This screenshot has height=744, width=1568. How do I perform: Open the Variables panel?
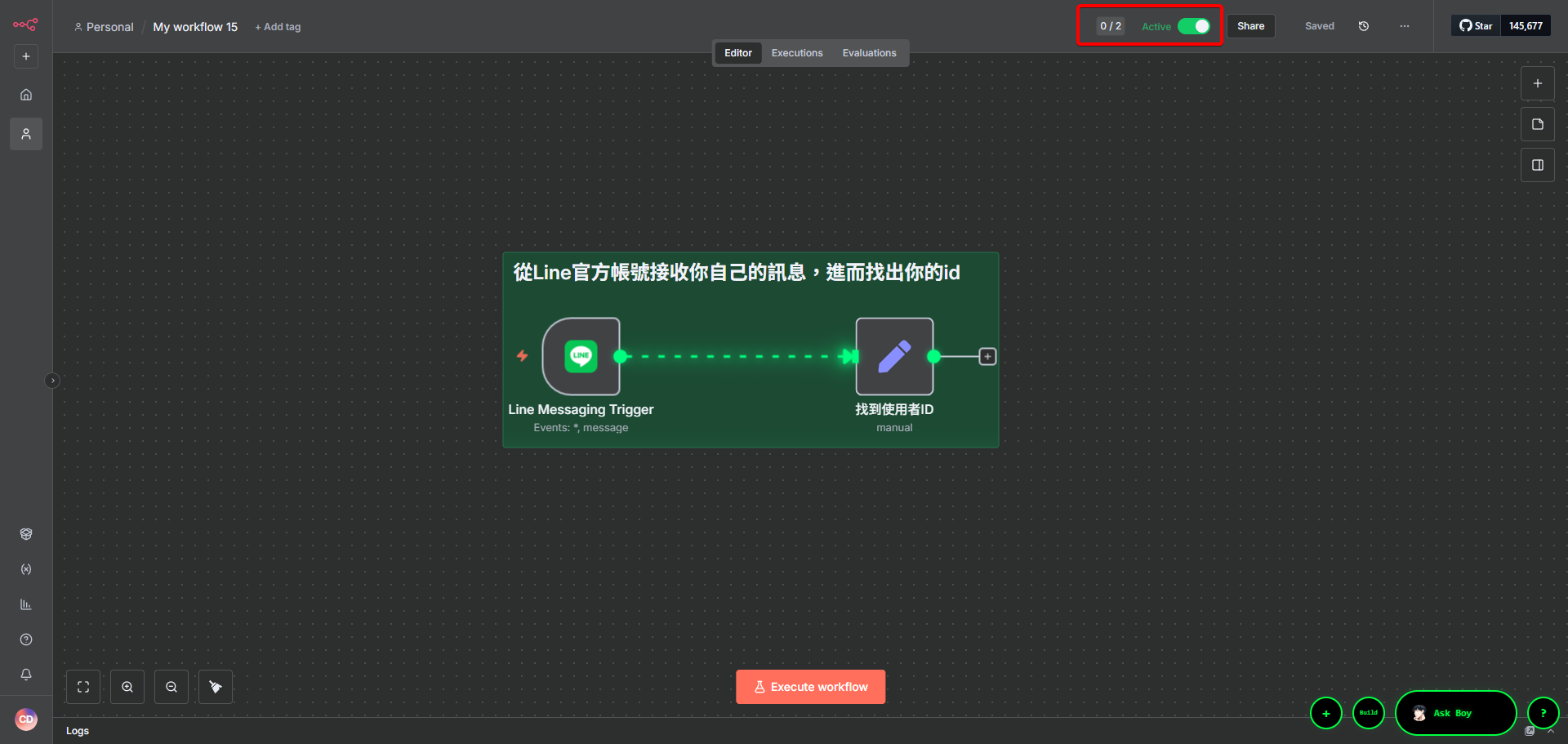coord(25,569)
